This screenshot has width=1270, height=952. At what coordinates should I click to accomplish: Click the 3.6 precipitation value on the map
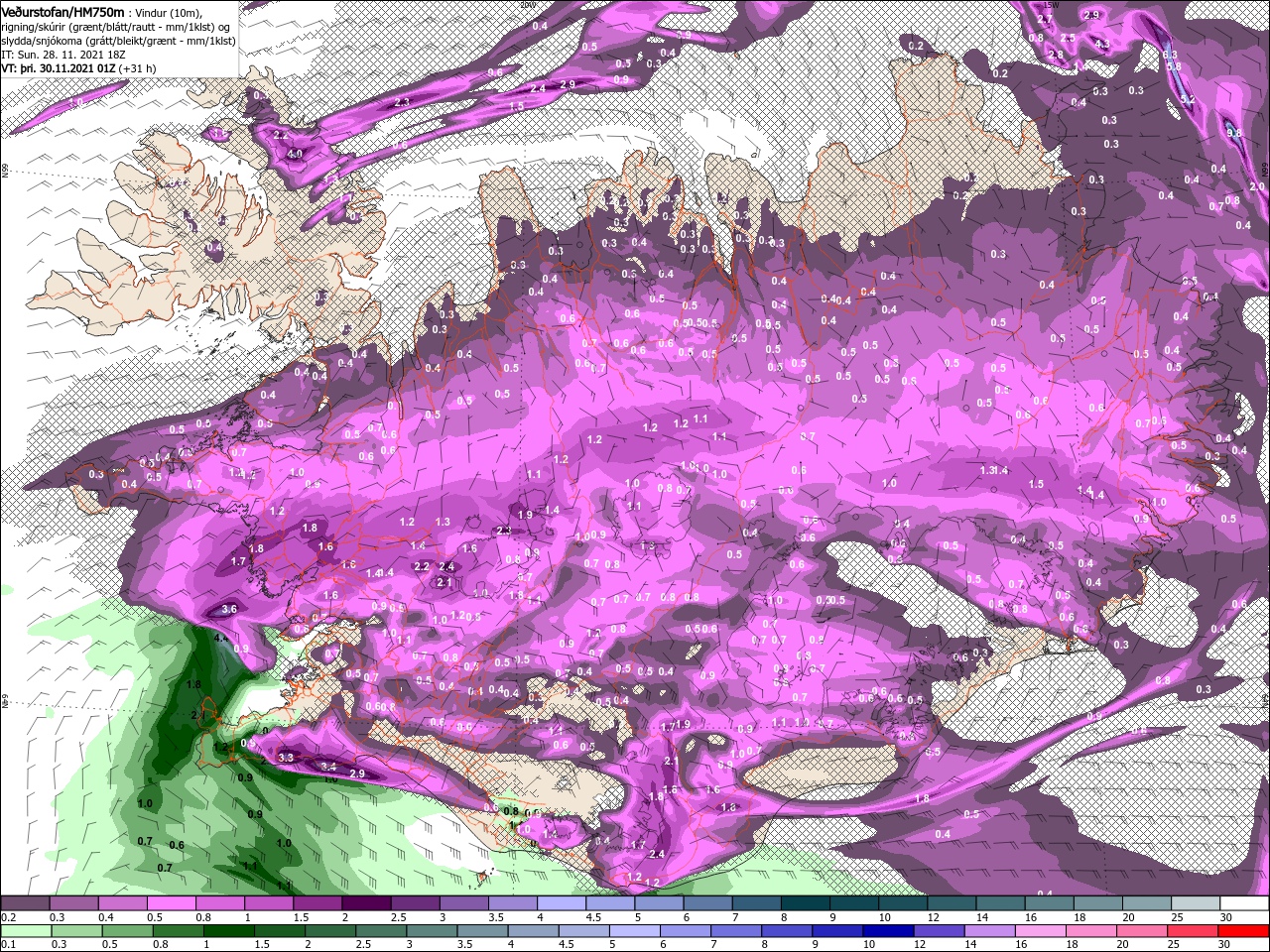click(x=229, y=609)
